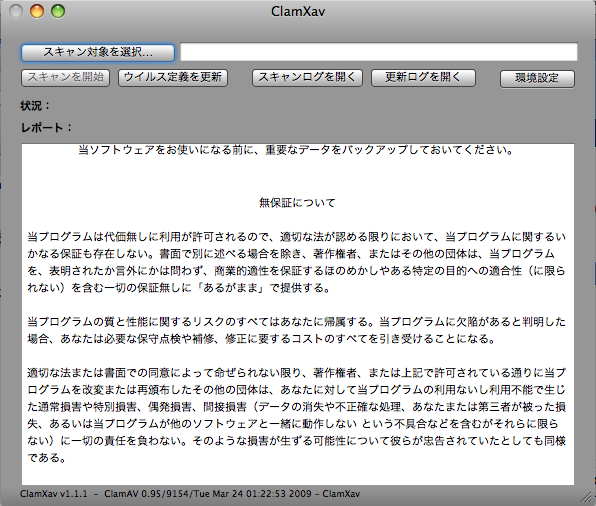Open the scan log (スキャンログを開く)

(307, 78)
